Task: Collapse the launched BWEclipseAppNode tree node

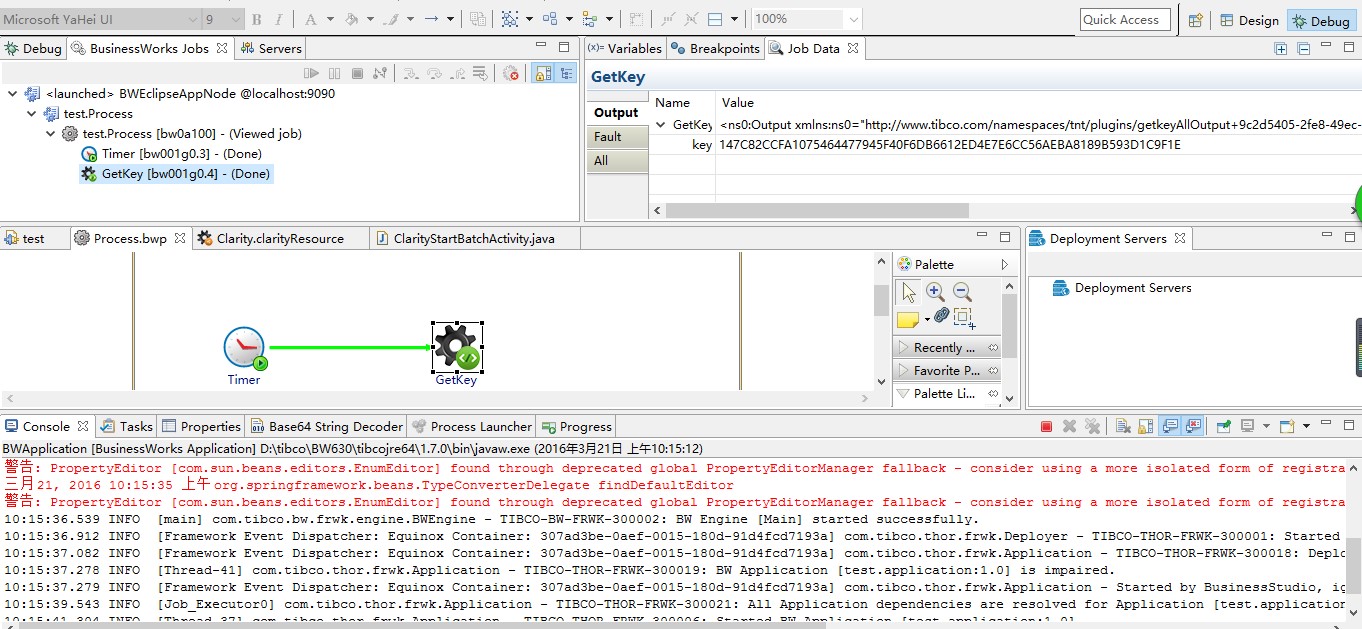Action: coord(12,93)
